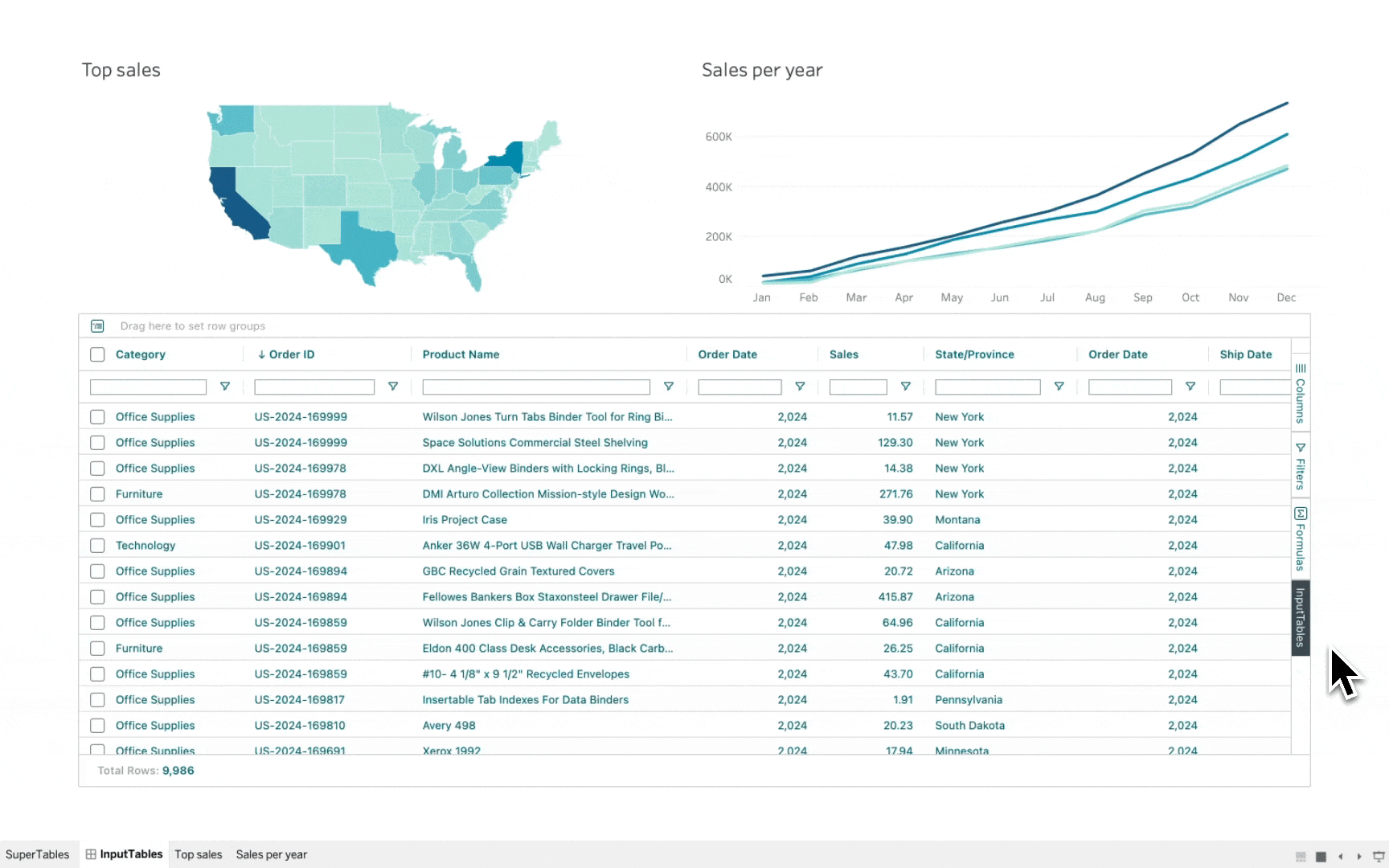Expand the Formulas side panel

[1300, 539]
